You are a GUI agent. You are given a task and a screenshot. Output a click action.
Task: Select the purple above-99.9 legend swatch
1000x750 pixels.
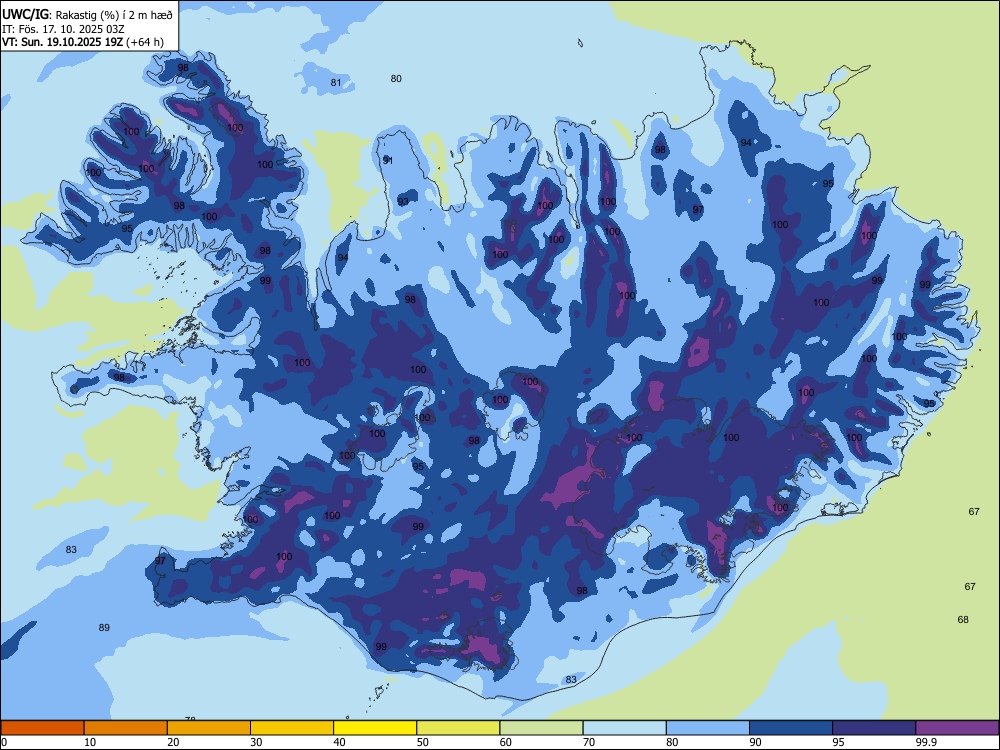(x=957, y=728)
